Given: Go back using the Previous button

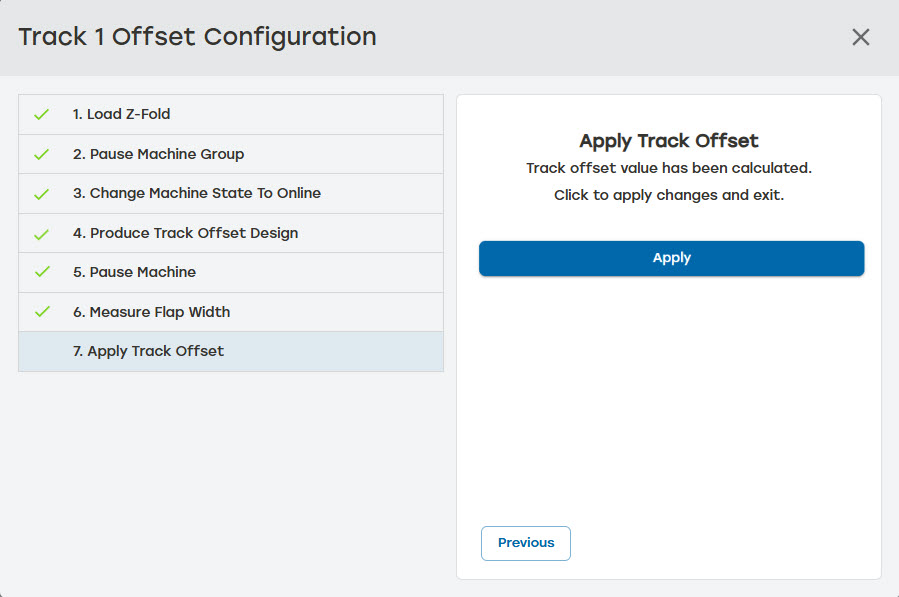Looking at the screenshot, I should coord(525,543).
